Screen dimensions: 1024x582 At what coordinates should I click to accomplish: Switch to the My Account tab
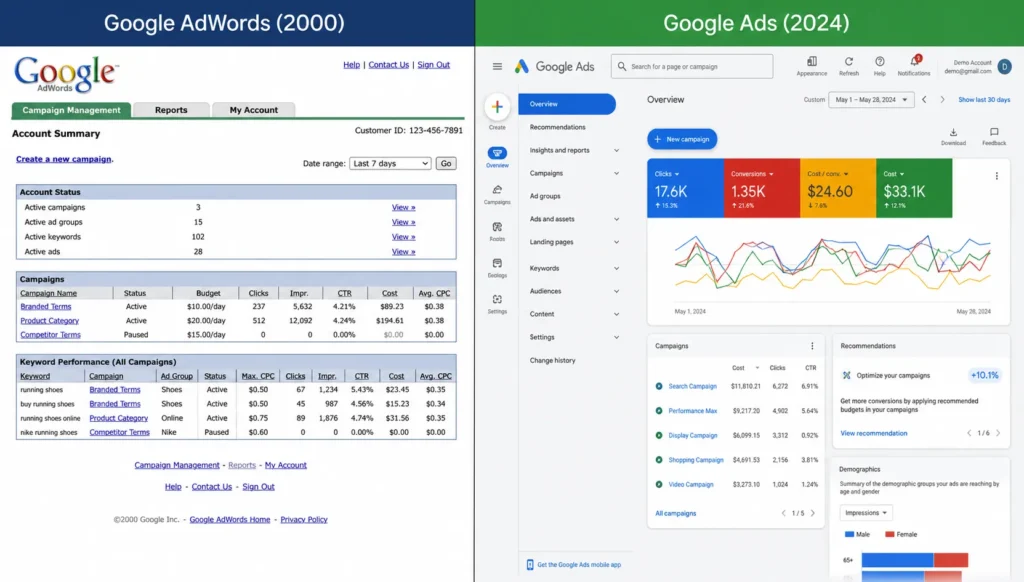253,110
